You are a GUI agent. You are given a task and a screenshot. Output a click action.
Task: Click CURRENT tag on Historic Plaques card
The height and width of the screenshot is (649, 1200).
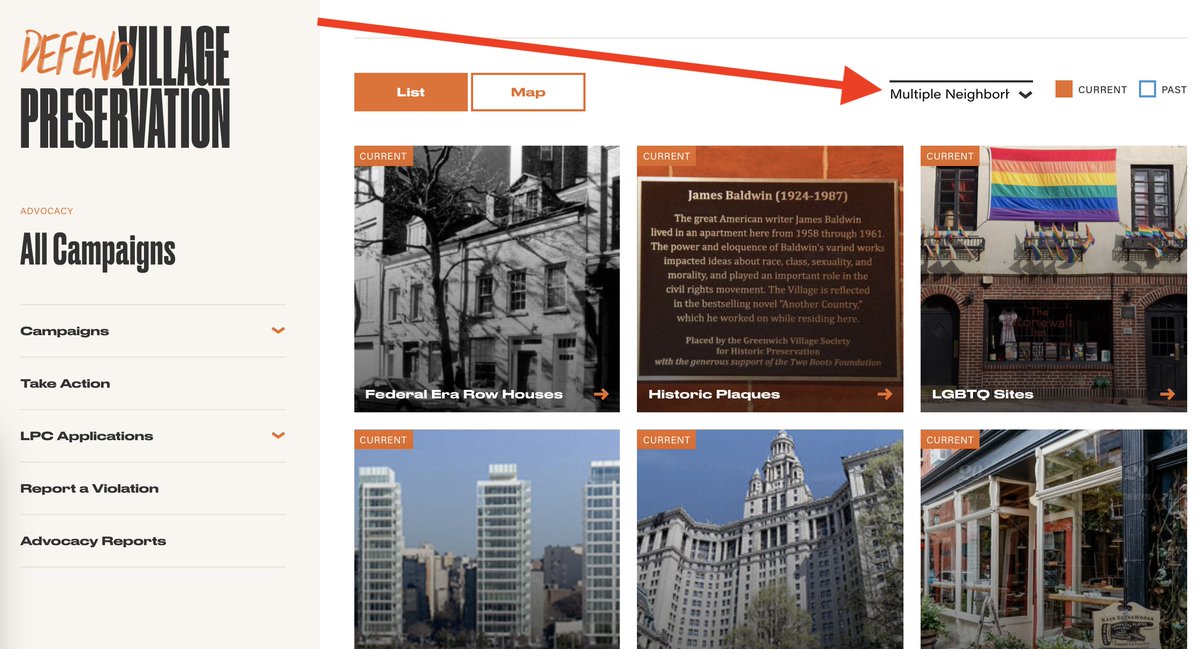point(667,156)
